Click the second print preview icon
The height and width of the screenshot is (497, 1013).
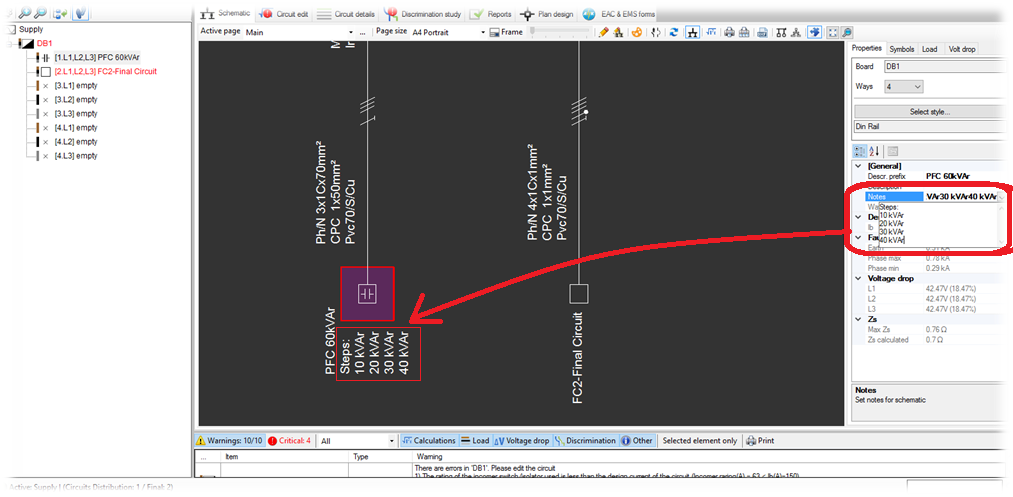click(744, 32)
